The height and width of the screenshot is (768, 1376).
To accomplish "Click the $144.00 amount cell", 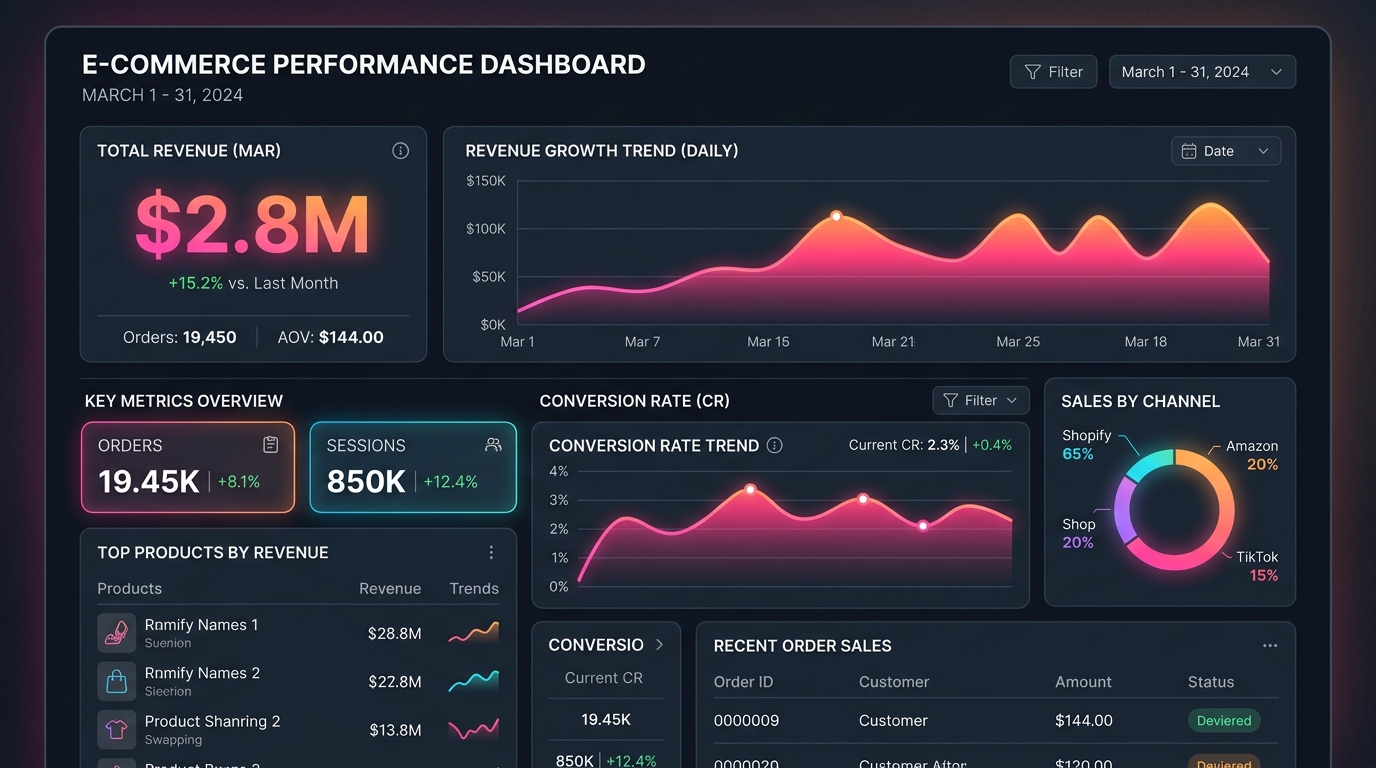I will click(1084, 720).
